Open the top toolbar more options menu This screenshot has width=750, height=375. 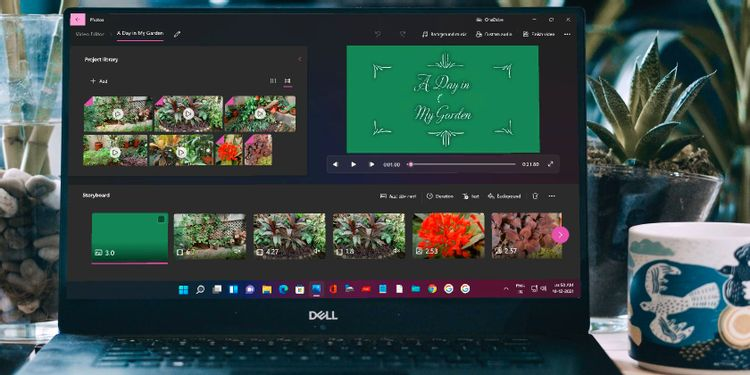click(567, 34)
